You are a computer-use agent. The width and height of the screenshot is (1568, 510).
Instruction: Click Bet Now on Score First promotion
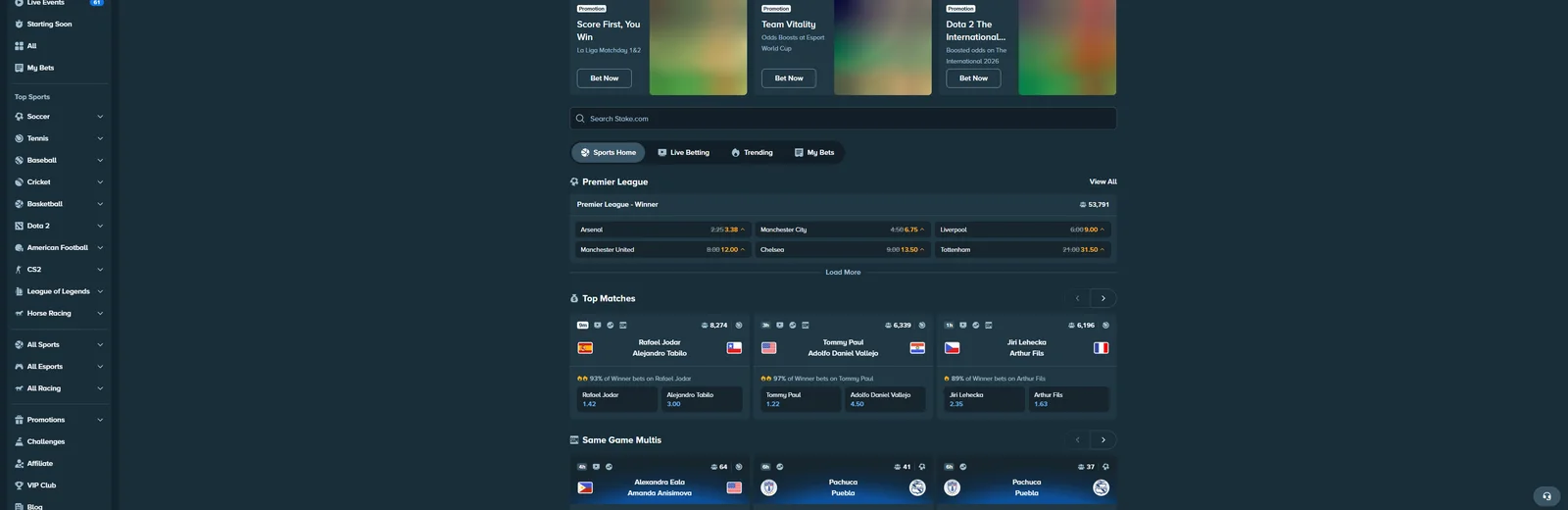(x=605, y=78)
